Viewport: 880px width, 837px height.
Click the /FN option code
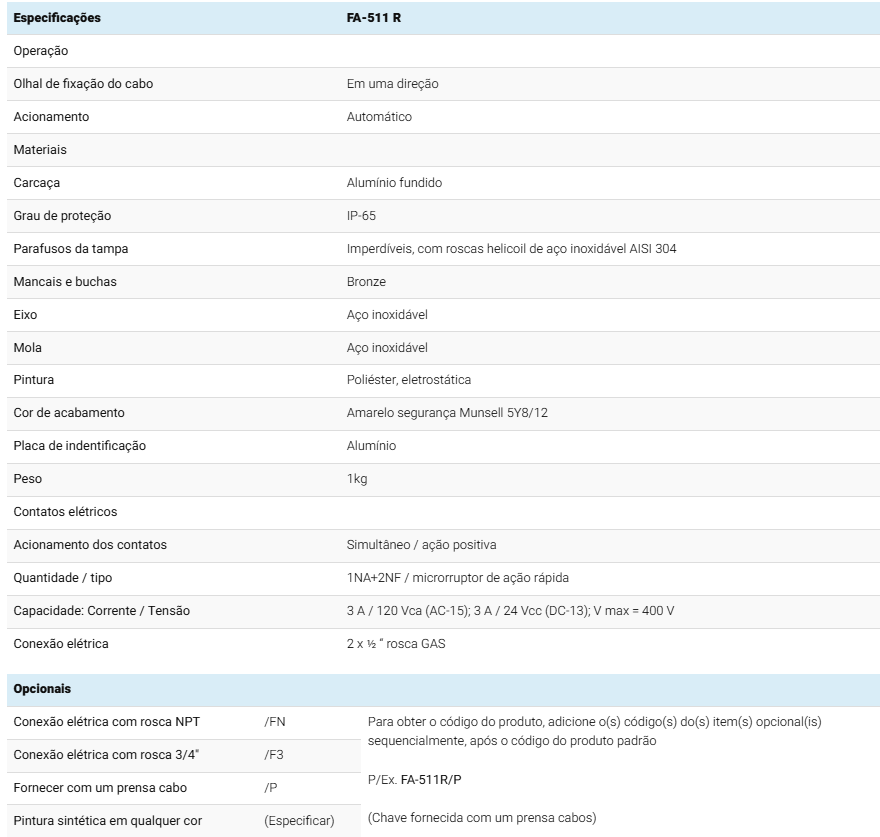click(275, 722)
